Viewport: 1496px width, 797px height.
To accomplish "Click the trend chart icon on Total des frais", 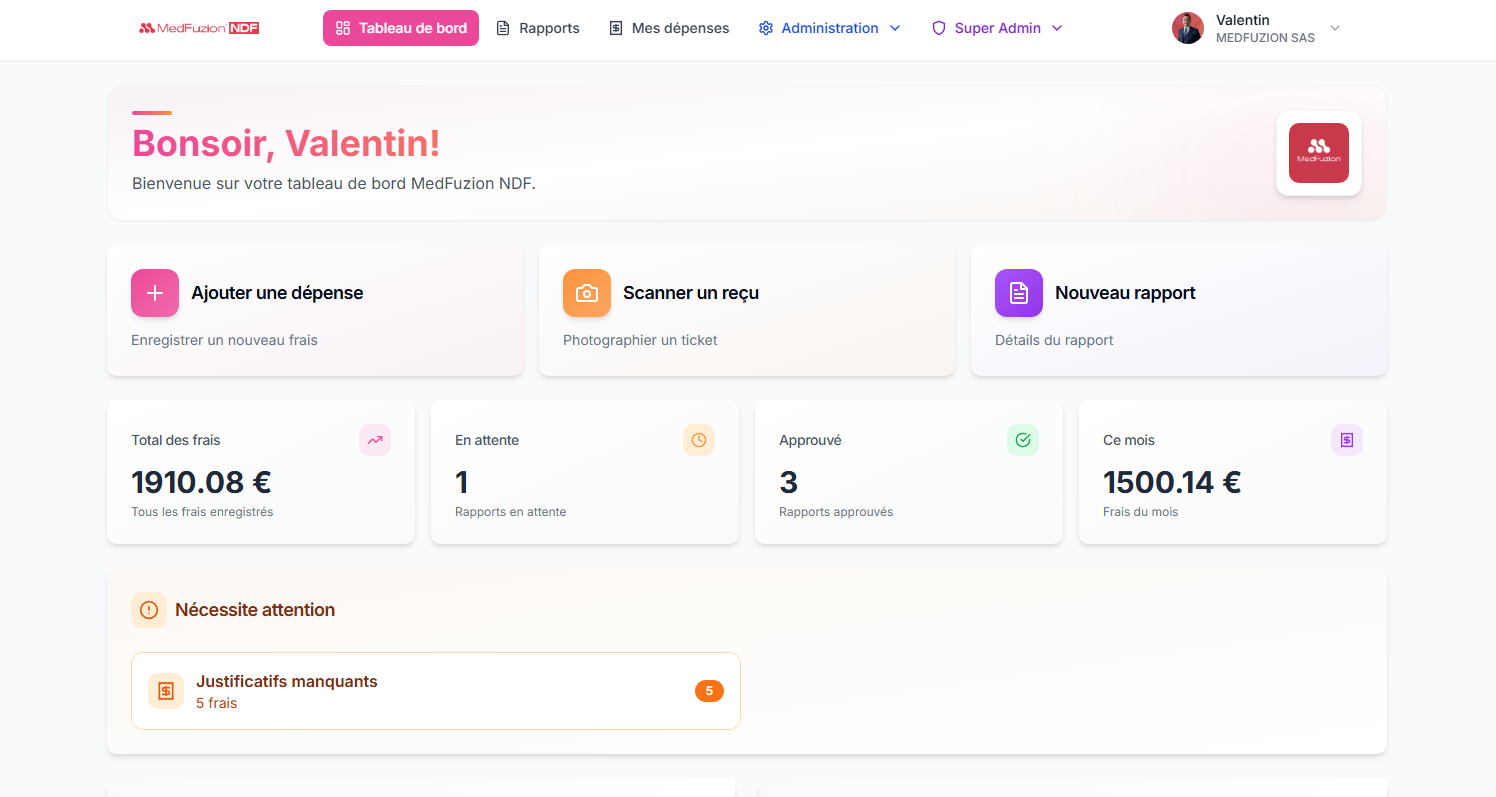I will [x=374, y=439].
